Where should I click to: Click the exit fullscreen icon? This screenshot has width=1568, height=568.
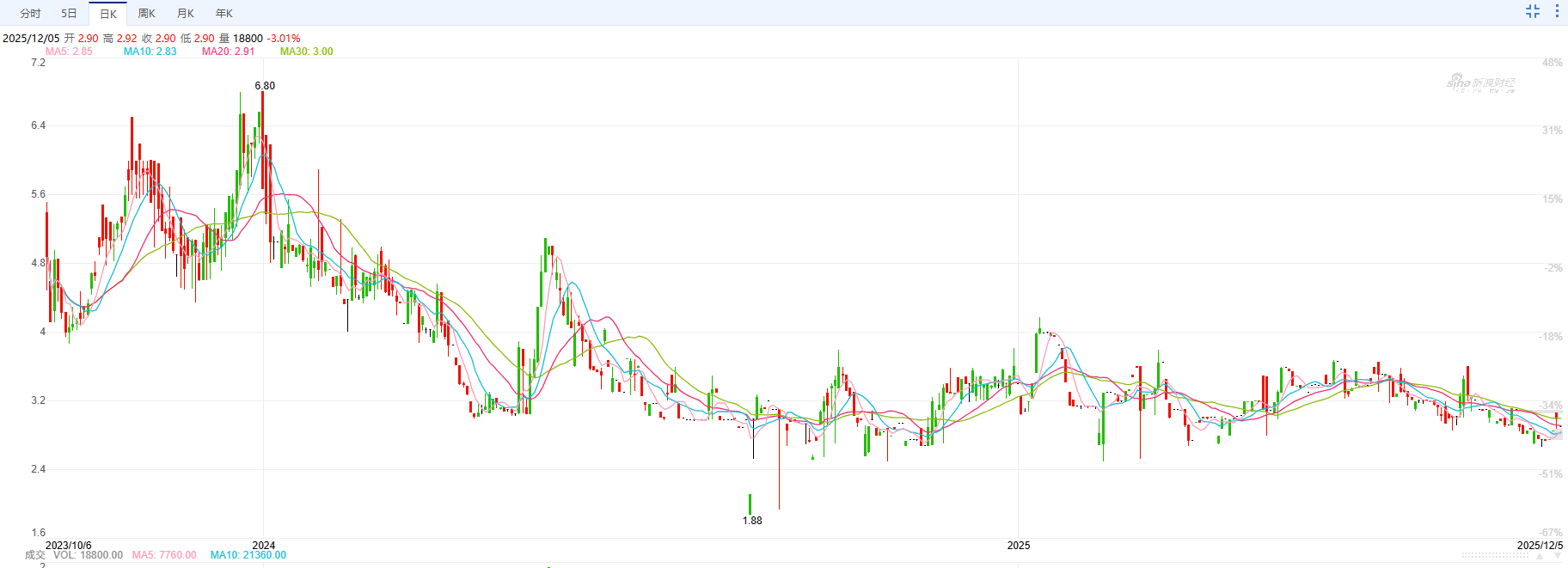[1532, 11]
